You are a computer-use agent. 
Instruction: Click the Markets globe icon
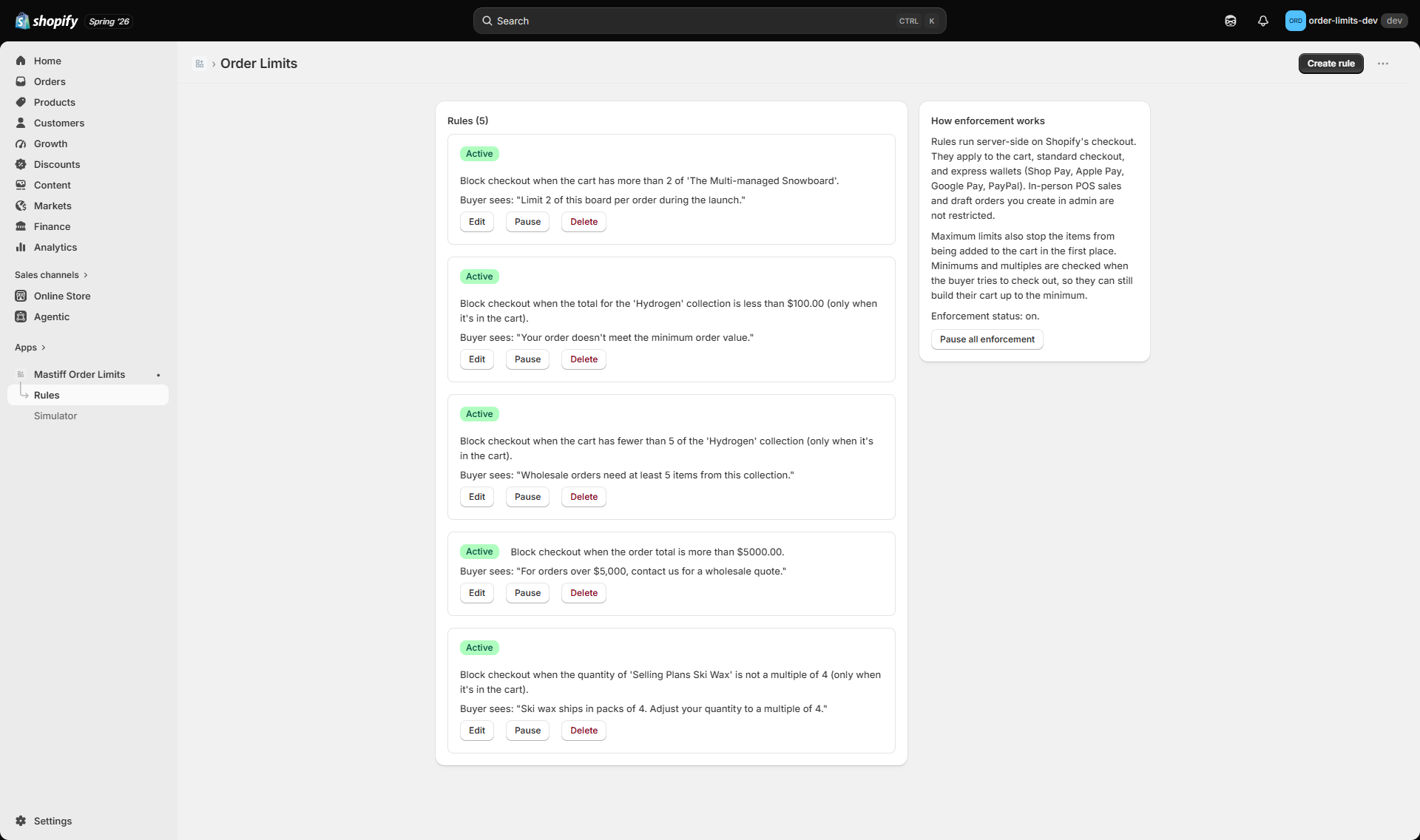(21, 206)
